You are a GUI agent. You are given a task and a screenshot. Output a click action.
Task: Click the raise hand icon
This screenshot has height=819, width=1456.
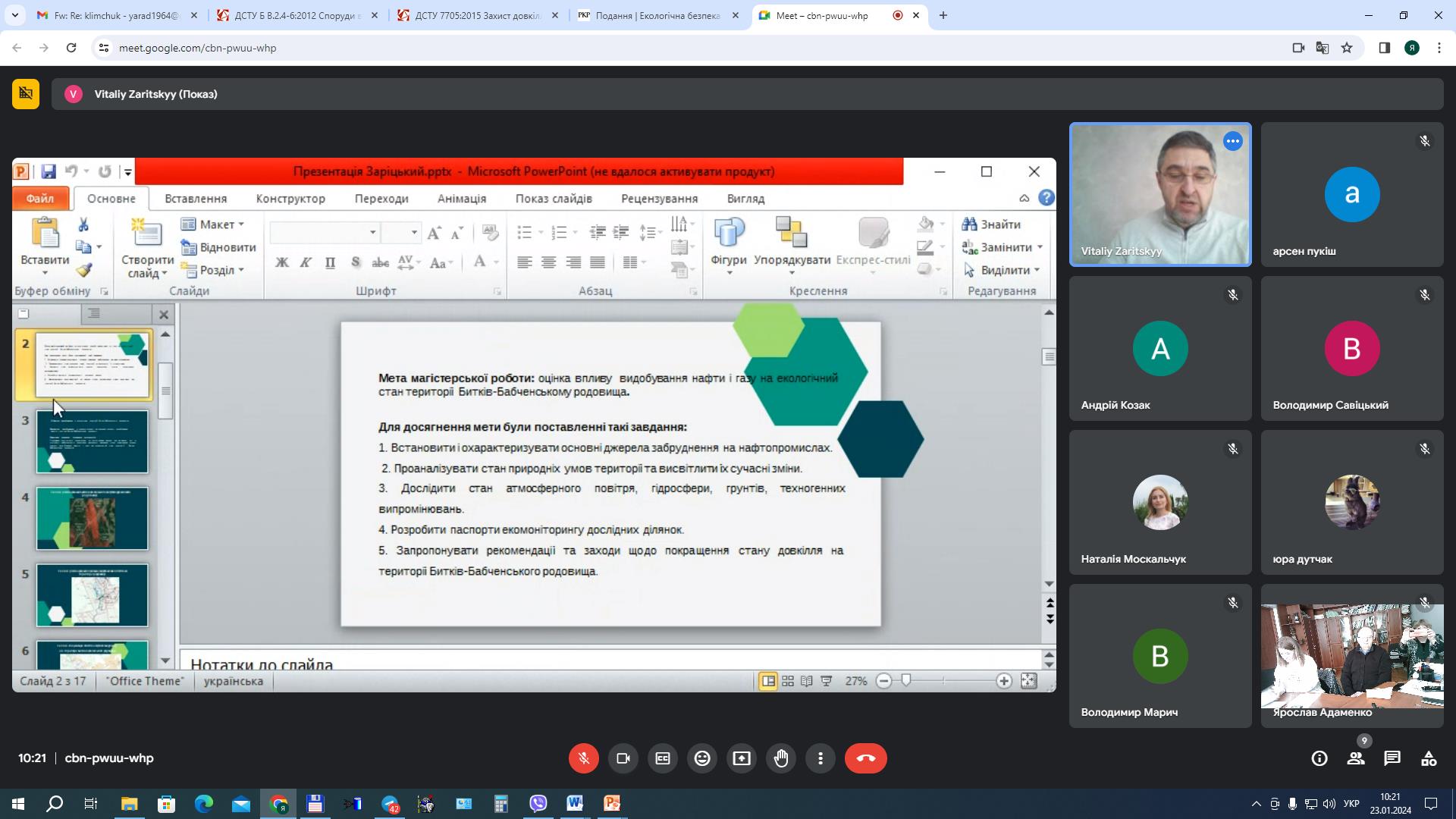tap(781, 758)
